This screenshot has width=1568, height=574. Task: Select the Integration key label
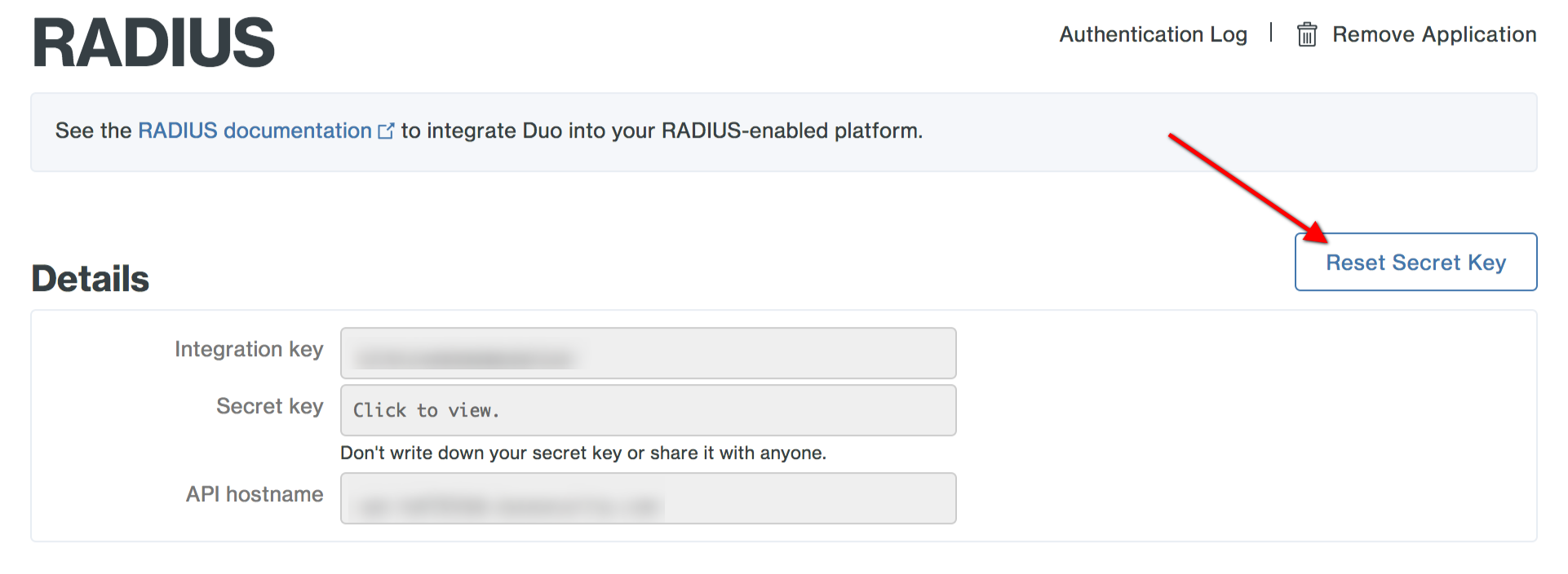pos(249,349)
